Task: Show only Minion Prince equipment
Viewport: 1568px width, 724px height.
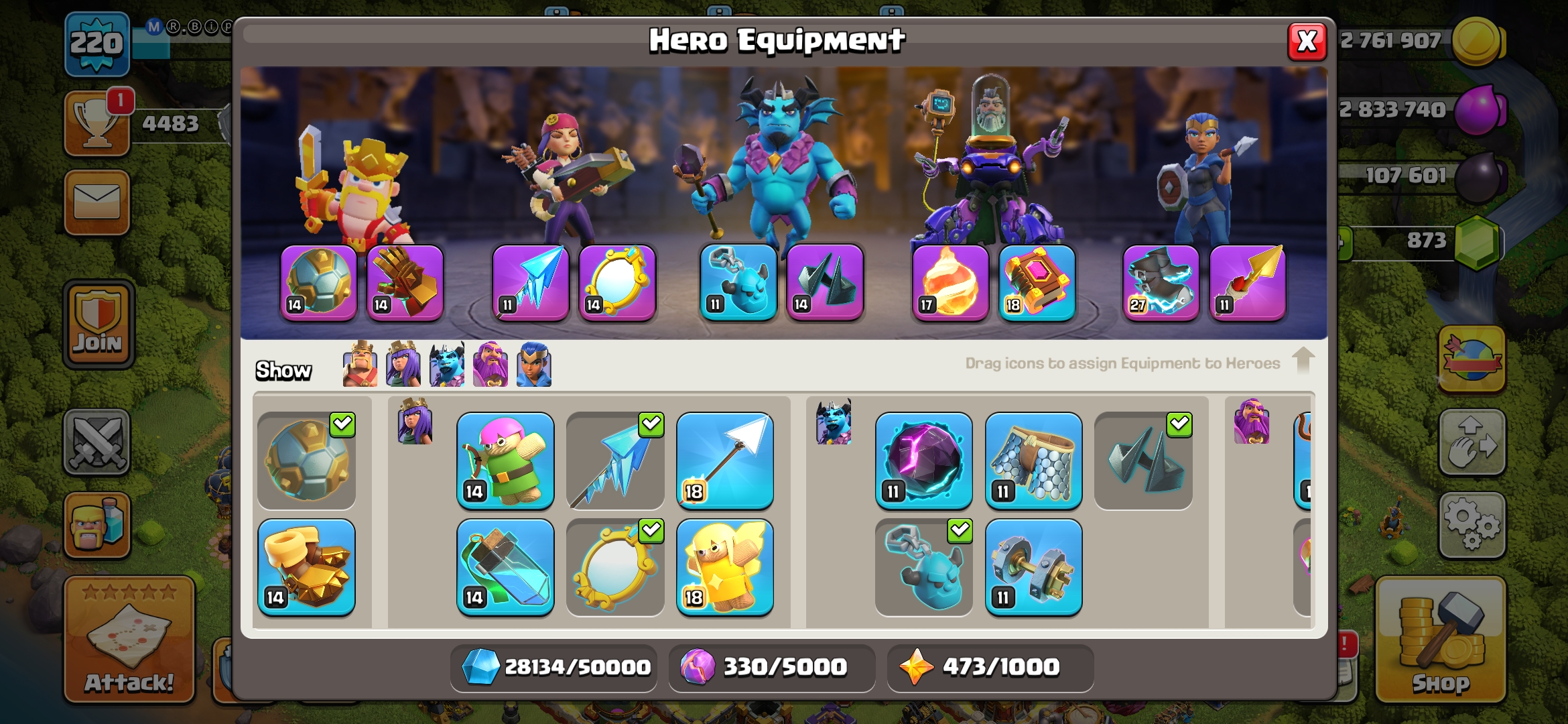Action: click(x=447, y=364)
